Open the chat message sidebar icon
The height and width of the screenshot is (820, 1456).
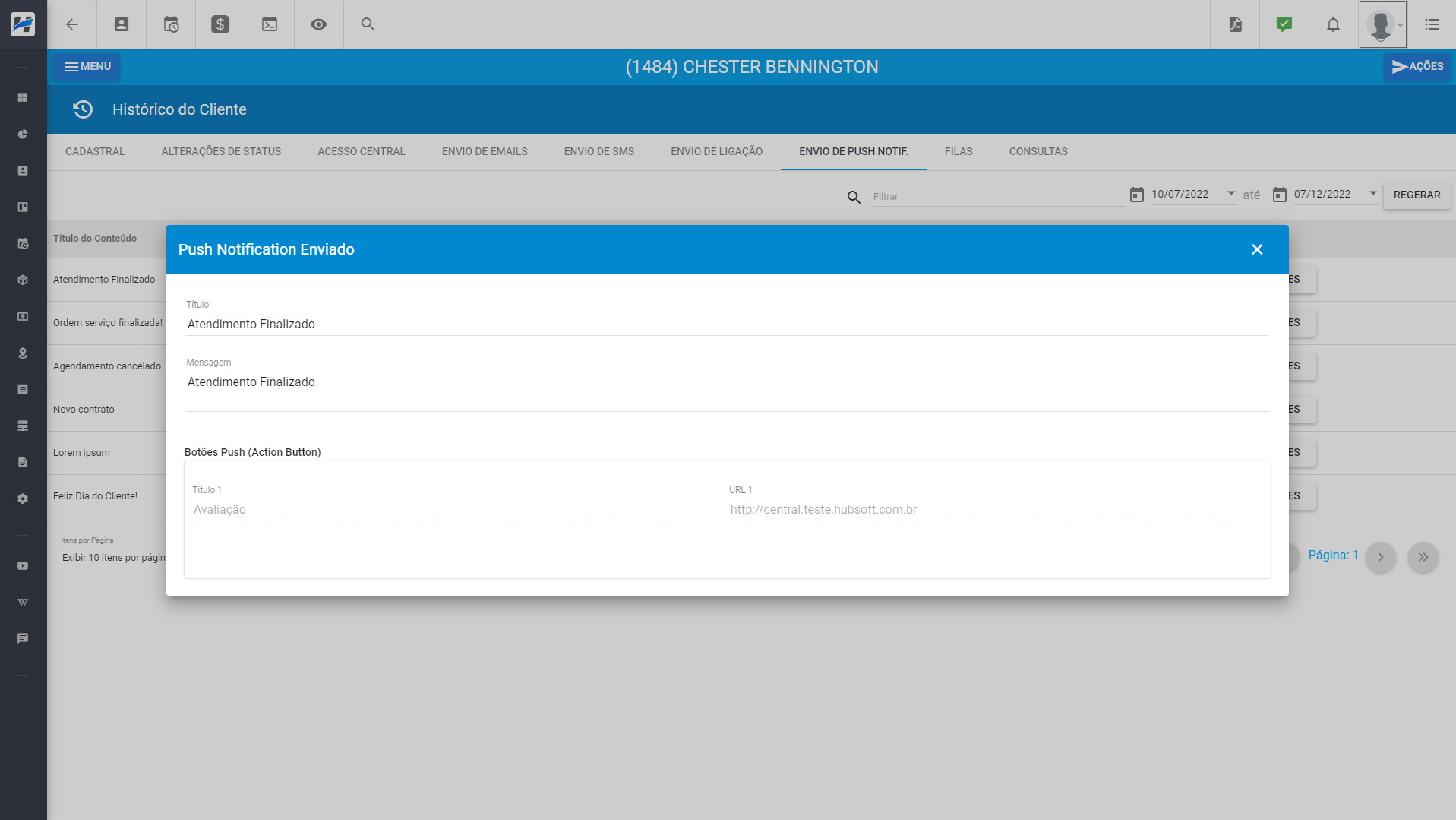pos(23,638)
